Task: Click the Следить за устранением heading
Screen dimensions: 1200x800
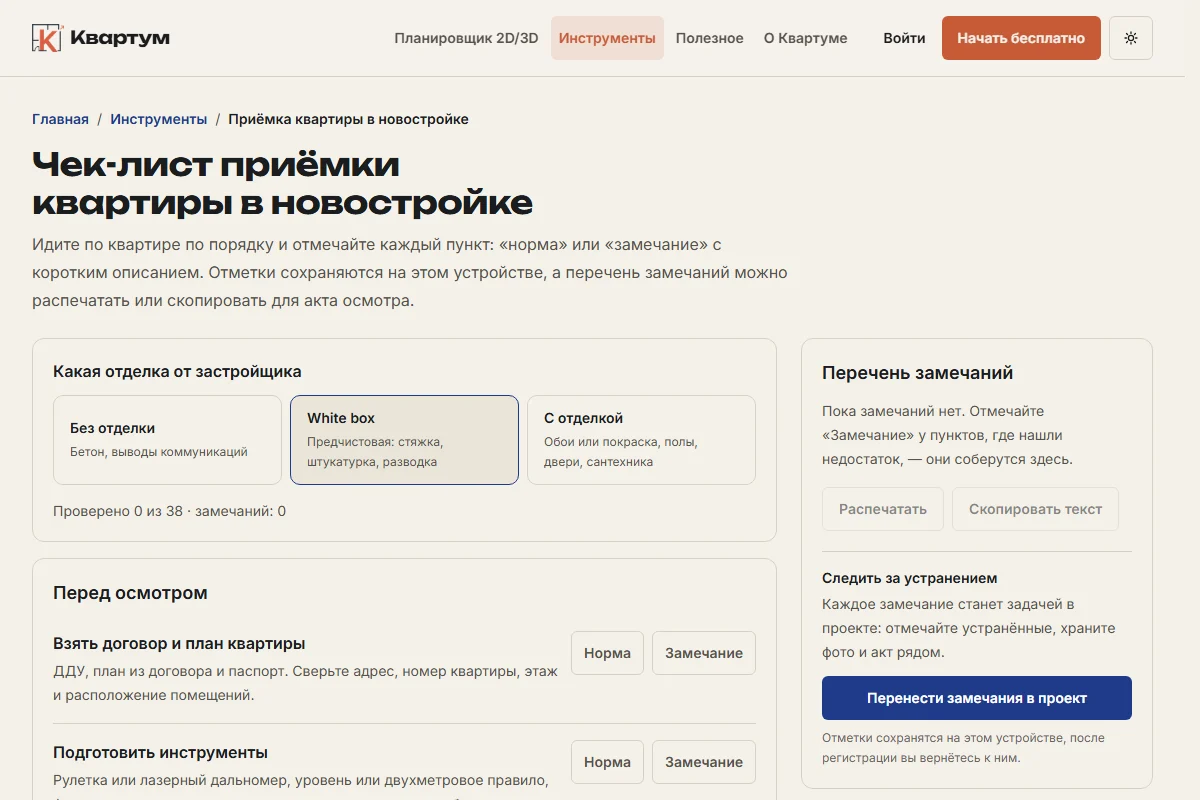Action: coord(910,578)
